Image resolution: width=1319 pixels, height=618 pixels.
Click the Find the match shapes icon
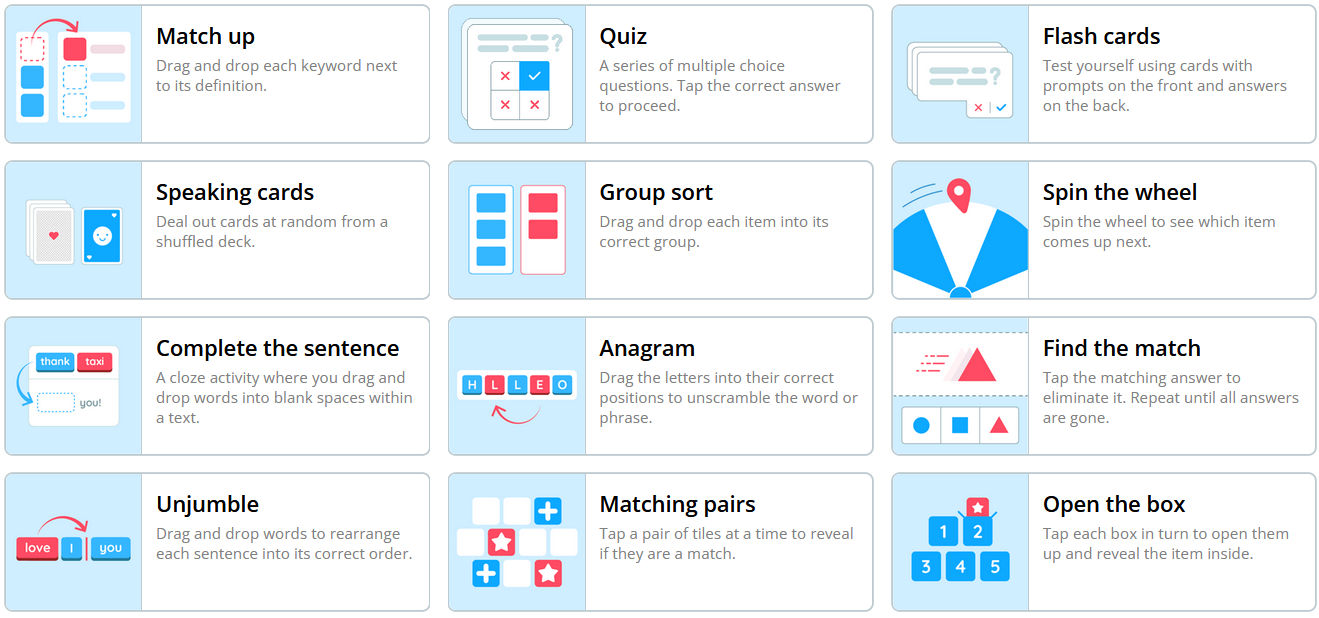click(960, 386)
